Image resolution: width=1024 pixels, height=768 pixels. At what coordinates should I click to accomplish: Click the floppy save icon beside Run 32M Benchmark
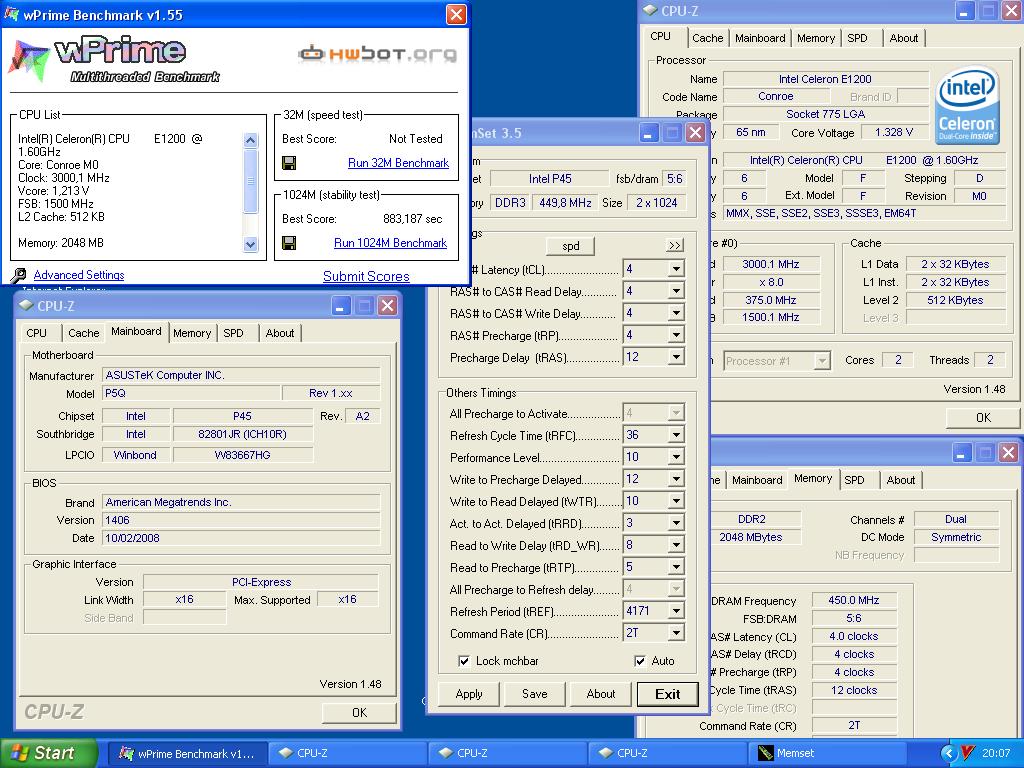point(289,163)
